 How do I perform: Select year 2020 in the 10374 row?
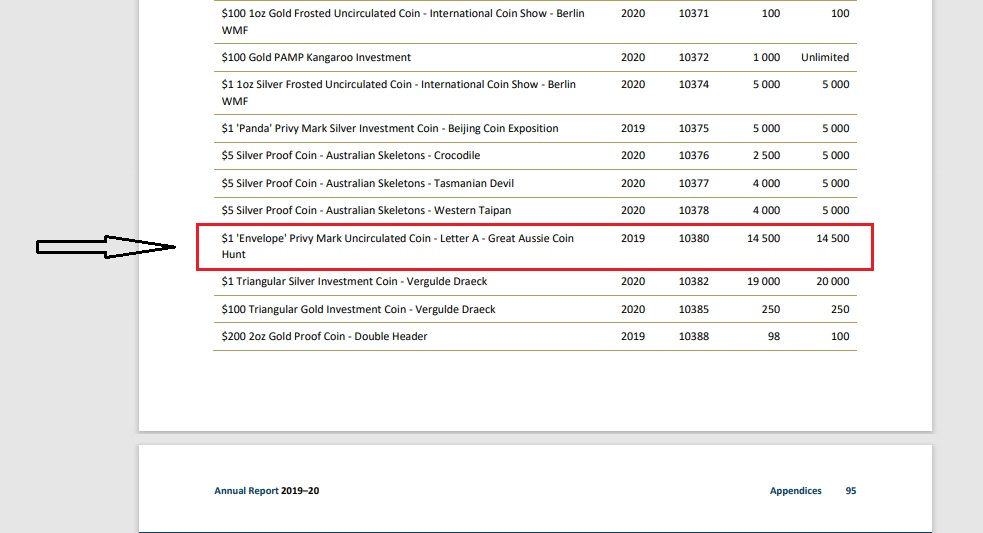pos(633,84)
